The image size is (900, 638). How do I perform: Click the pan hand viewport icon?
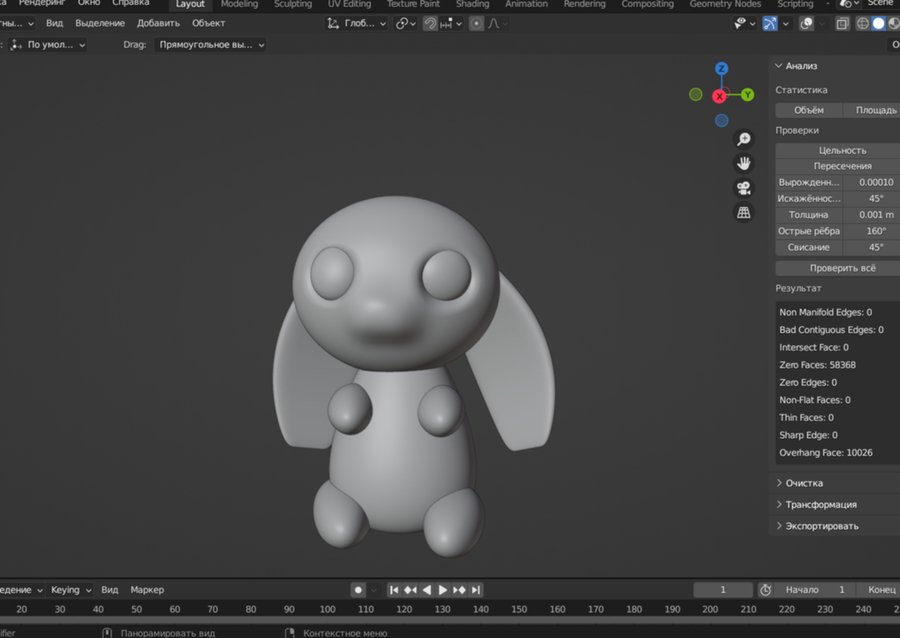[743, 163]
